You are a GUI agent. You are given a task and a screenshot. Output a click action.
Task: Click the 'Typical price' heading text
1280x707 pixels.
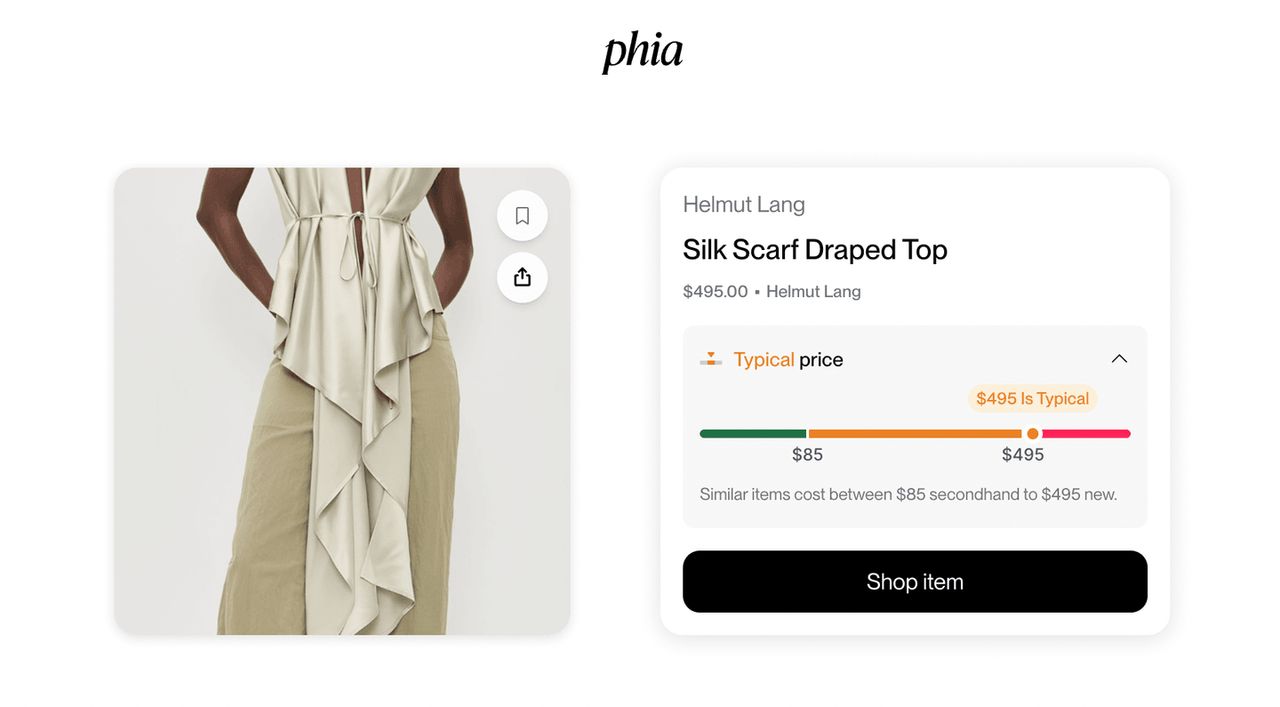pyautogui.click(x=788, y=360)
